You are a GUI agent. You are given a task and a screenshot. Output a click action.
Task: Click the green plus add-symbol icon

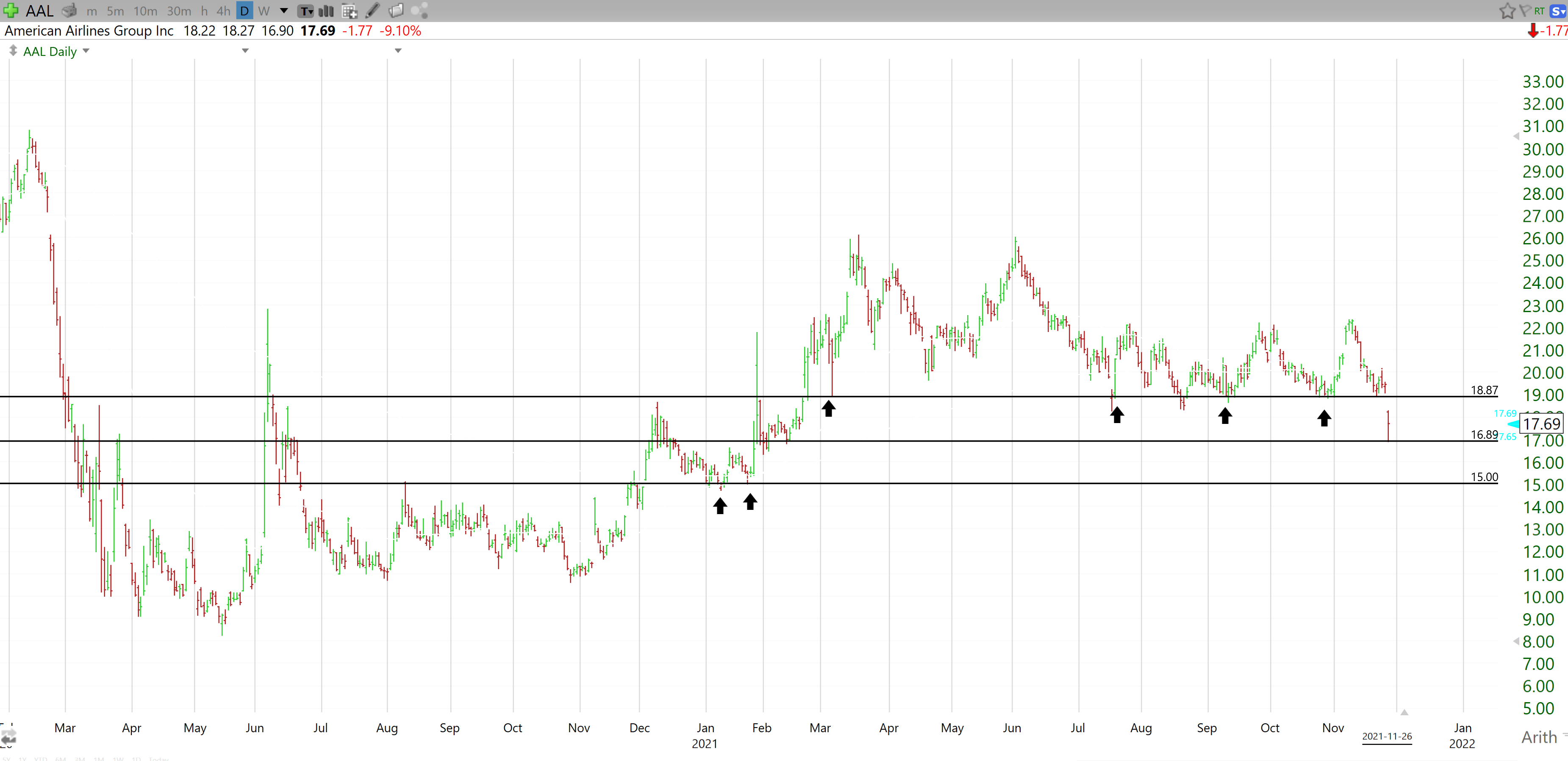coord(10,10)
